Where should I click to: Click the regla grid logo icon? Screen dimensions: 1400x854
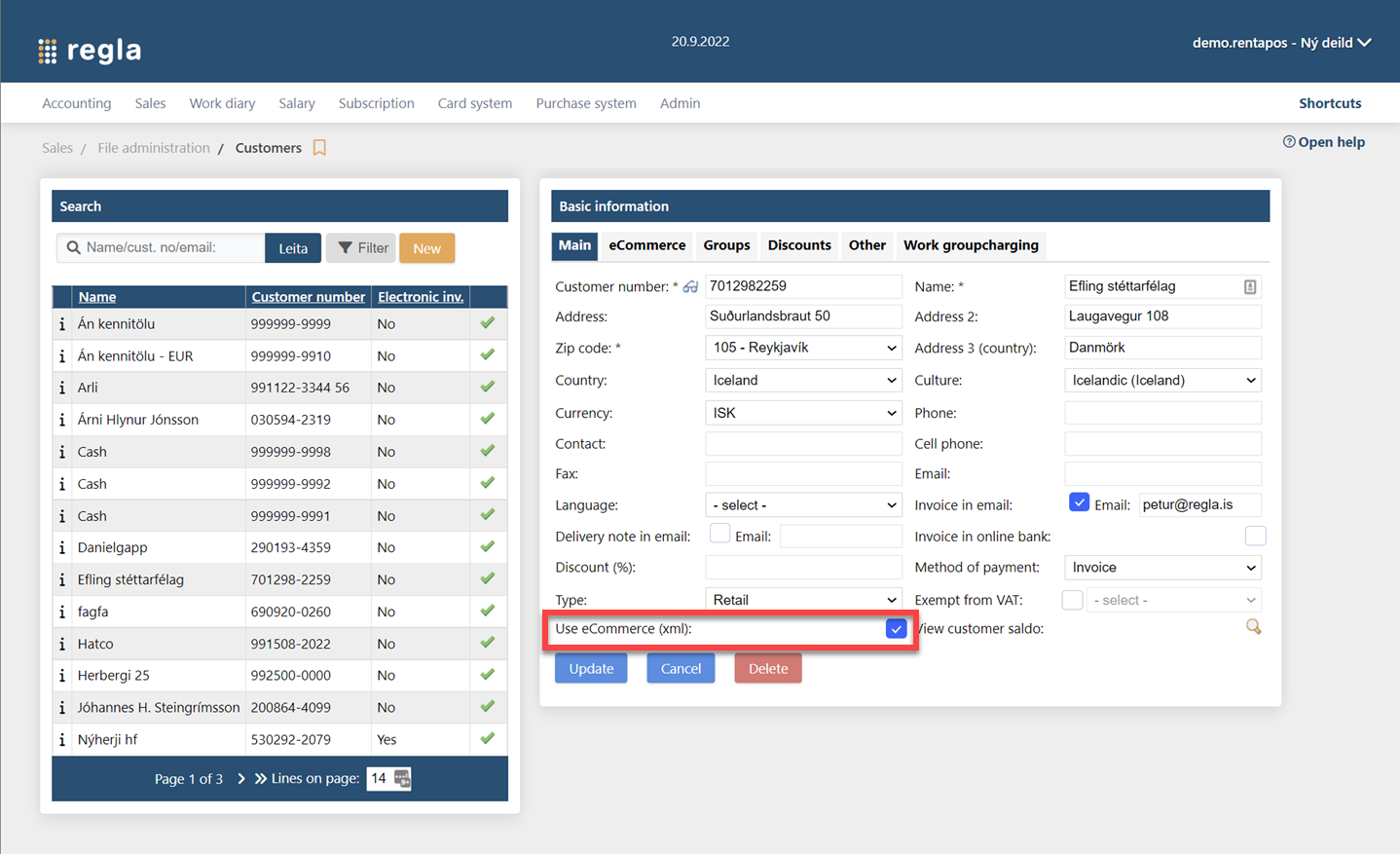(x=47, y=51)
